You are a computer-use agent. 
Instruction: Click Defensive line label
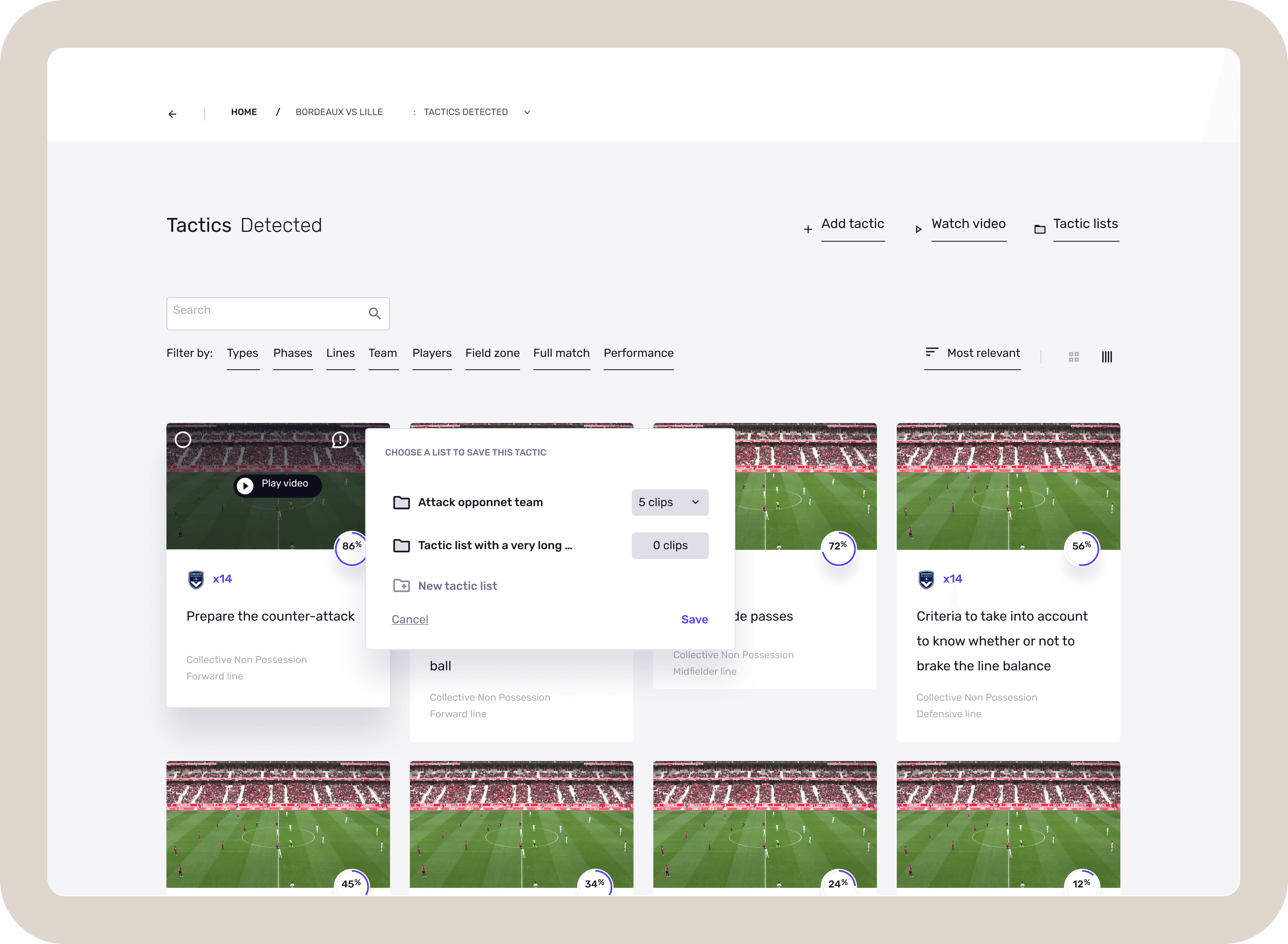949,714
